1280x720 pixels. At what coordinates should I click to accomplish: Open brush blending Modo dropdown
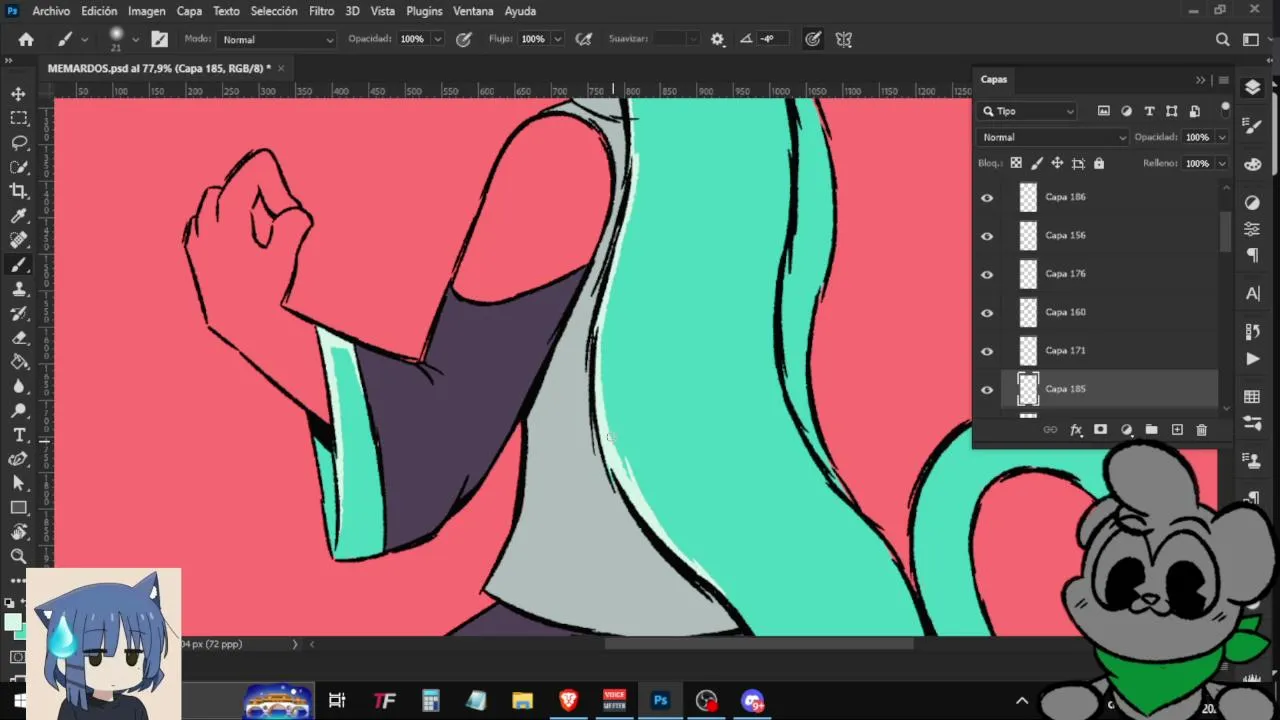(277, 39)
